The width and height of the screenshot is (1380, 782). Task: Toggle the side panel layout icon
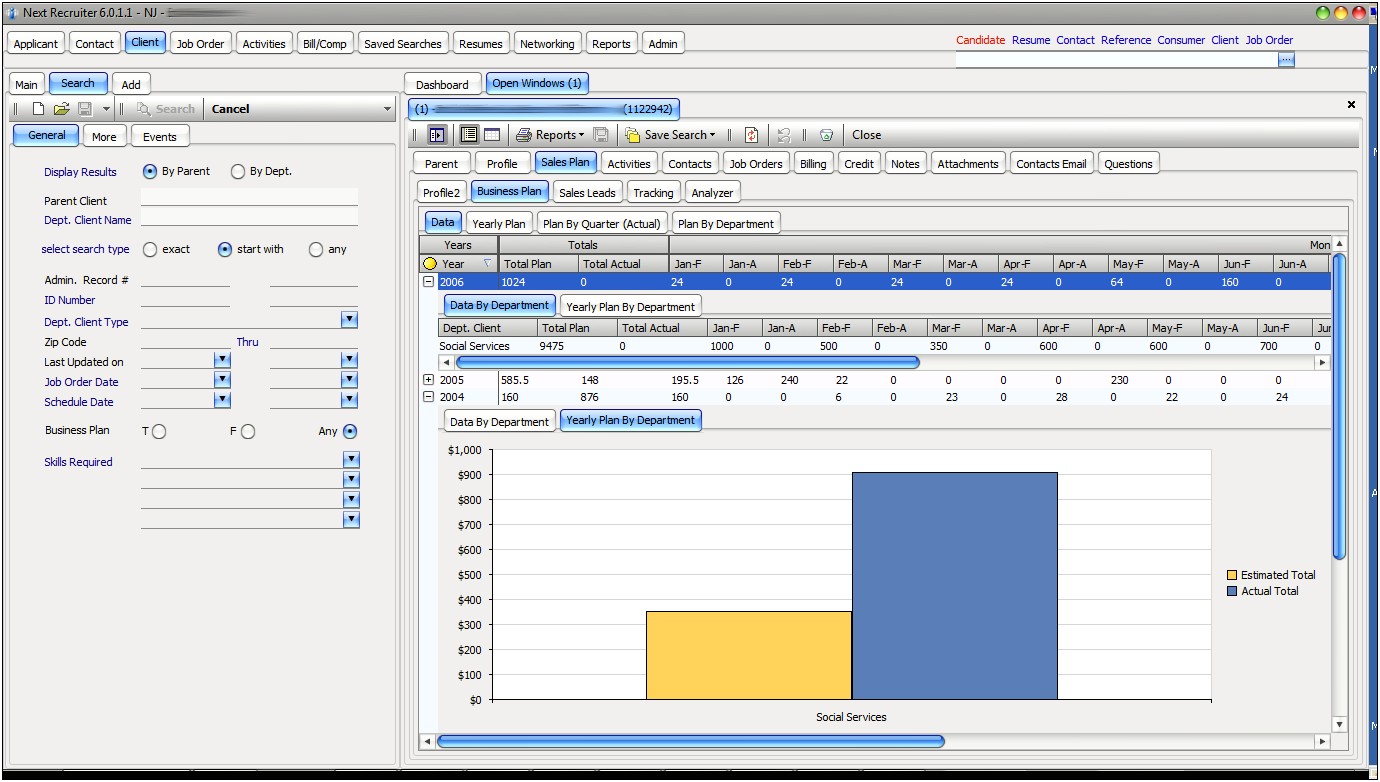[437, 135]
